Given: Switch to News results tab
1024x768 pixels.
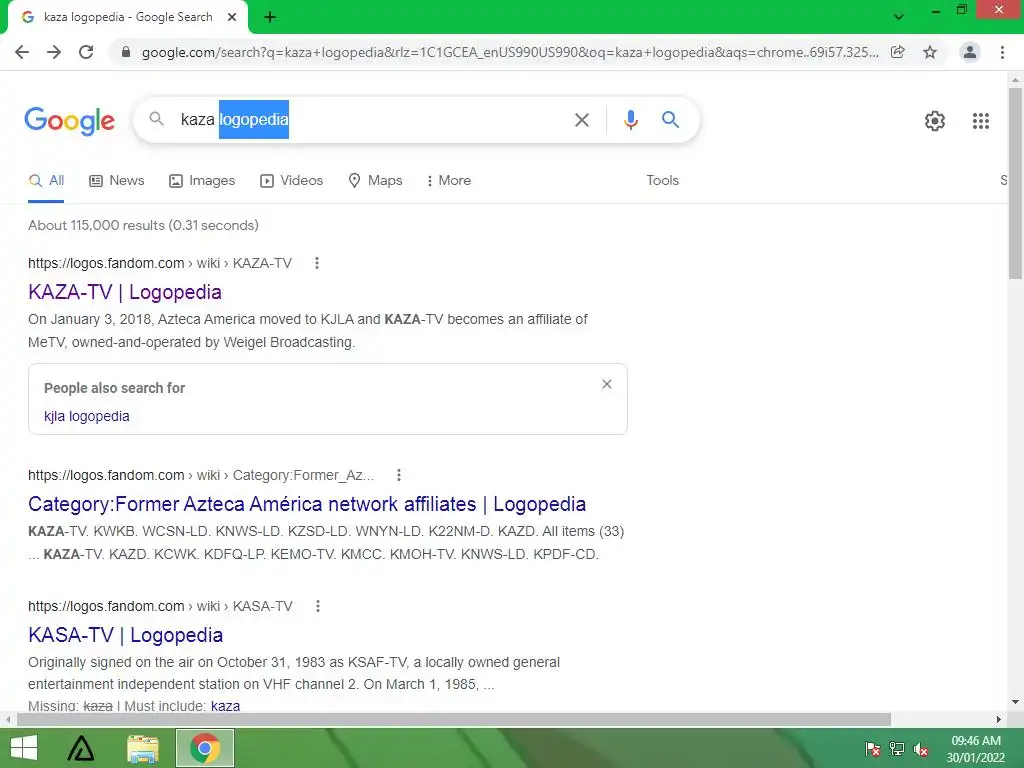Looking at the screenshot, I should pos(116,181).
